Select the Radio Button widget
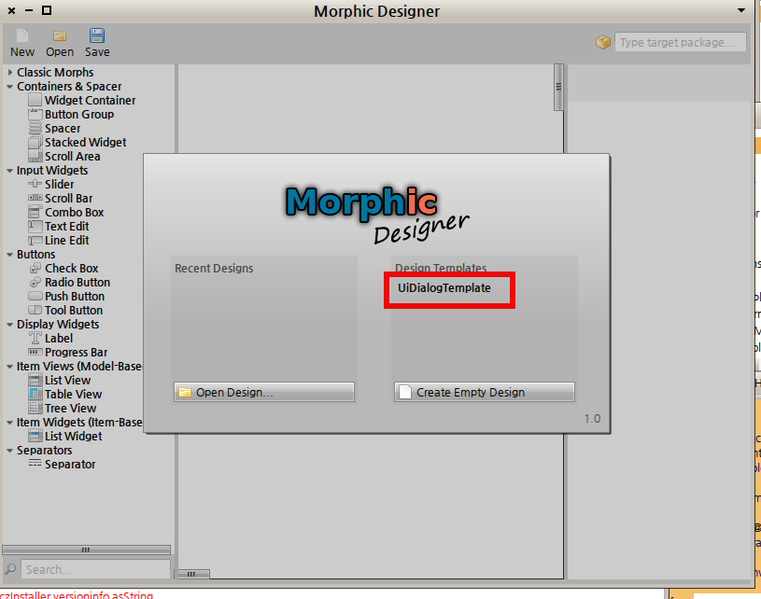The width and height of the screenshot is (761, 599). click(76, 282)
